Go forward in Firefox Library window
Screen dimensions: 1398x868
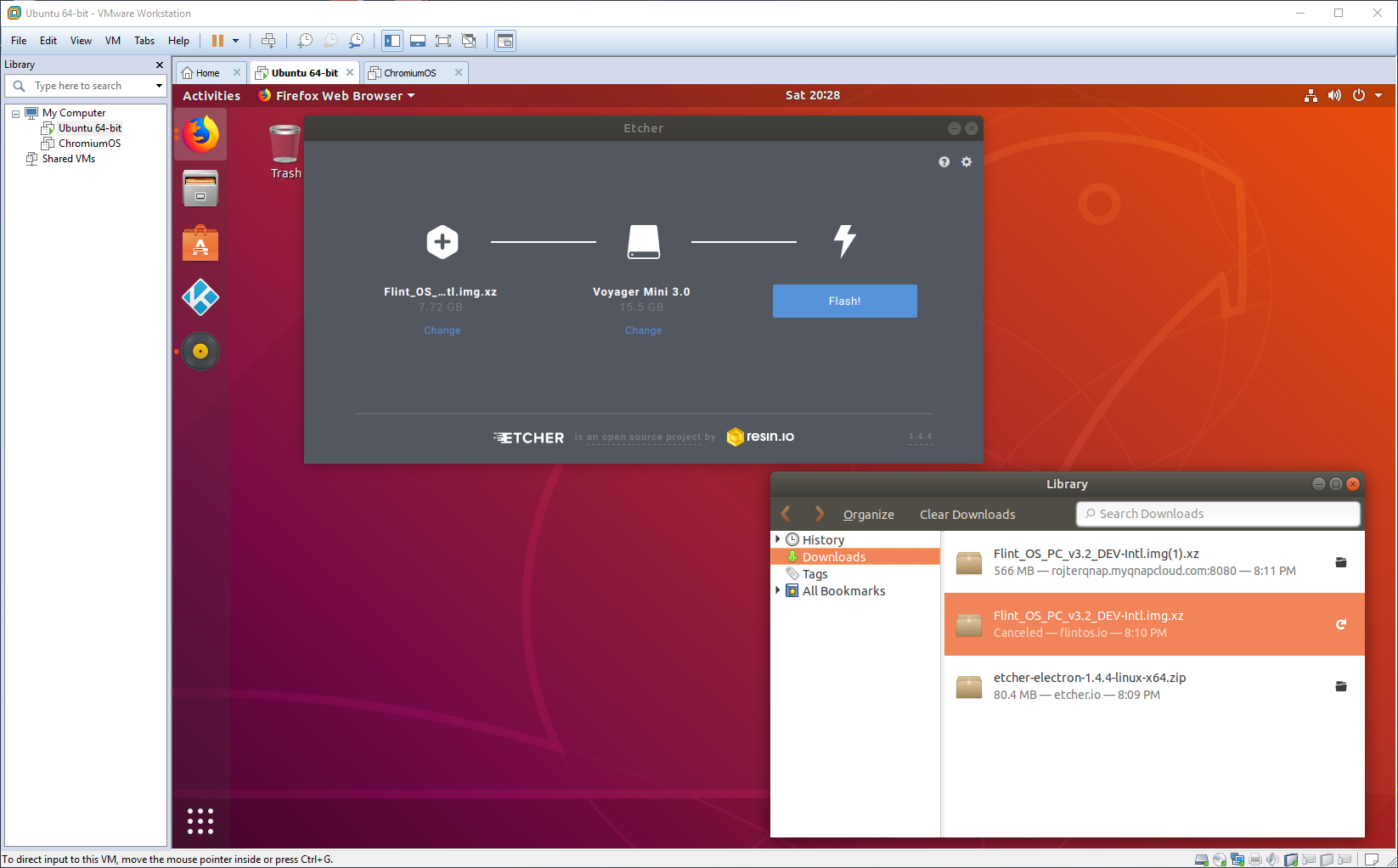(x=819, y=514)
